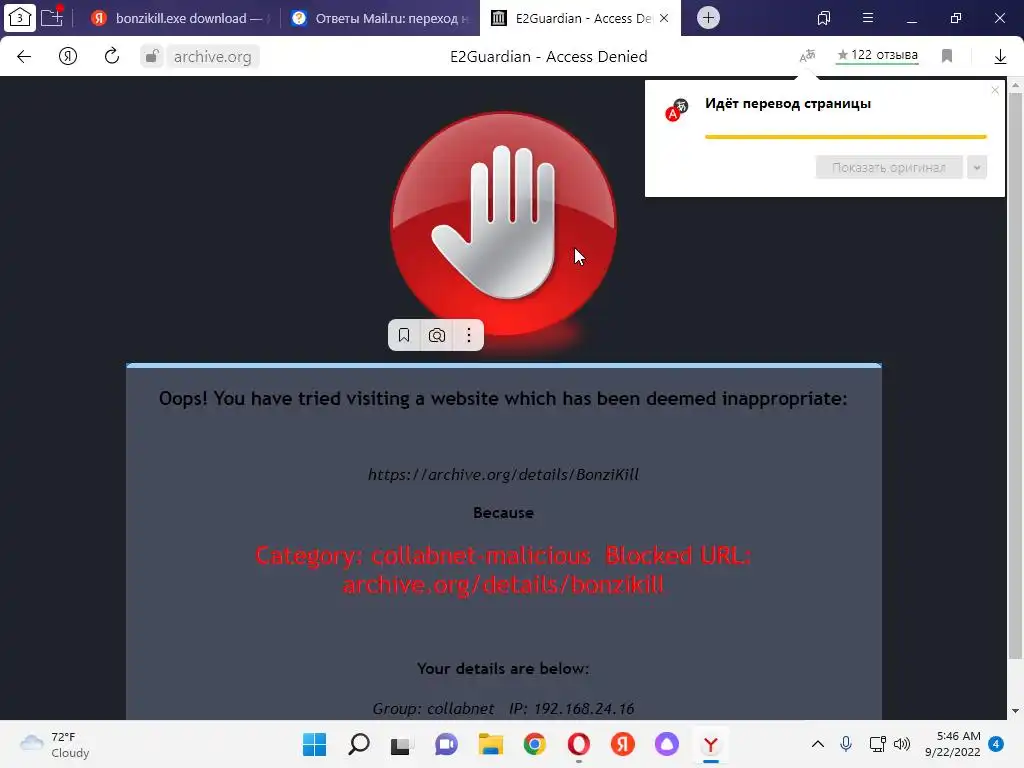Click the red stop hand image

coord(503,223)
